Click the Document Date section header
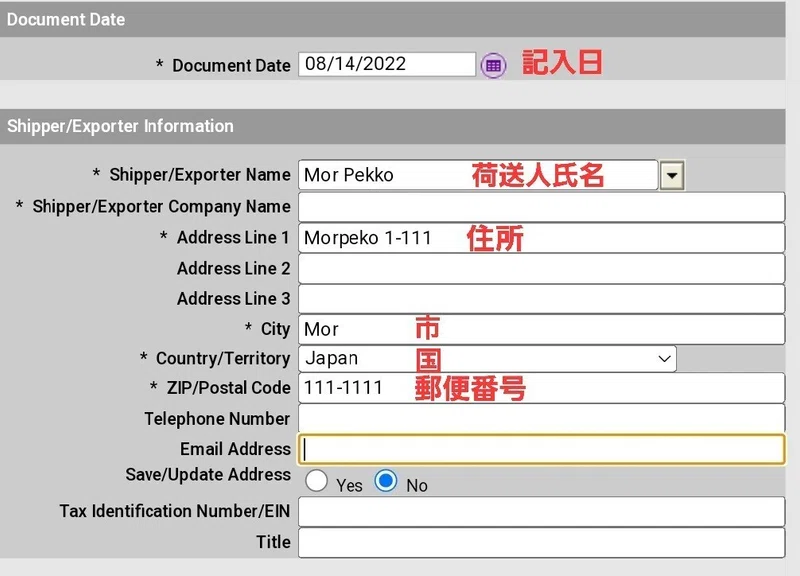 [x=392, y=19]
